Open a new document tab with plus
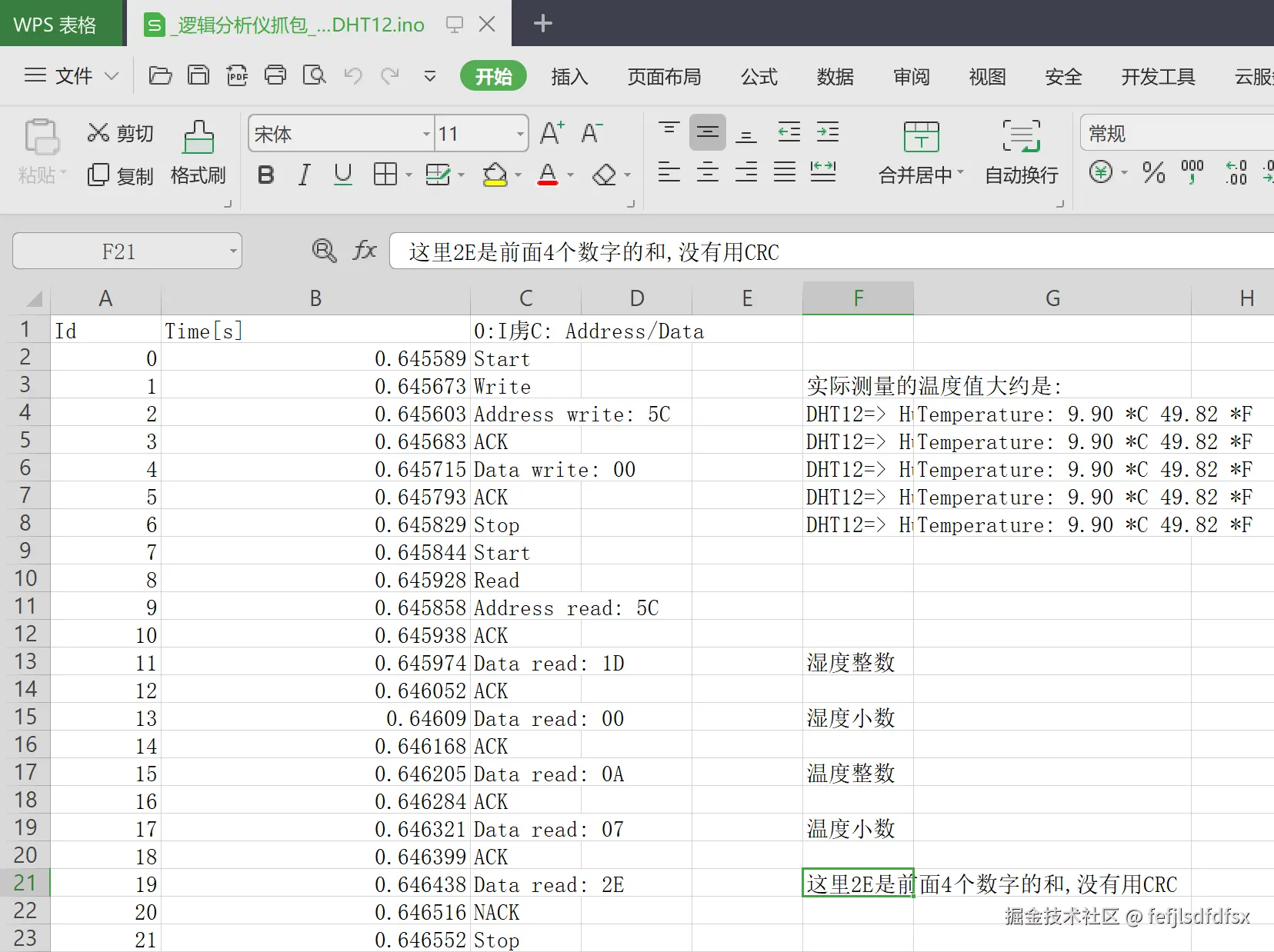Image resolution: width=1274 pixels, height=952 pixels. [543, 23]
